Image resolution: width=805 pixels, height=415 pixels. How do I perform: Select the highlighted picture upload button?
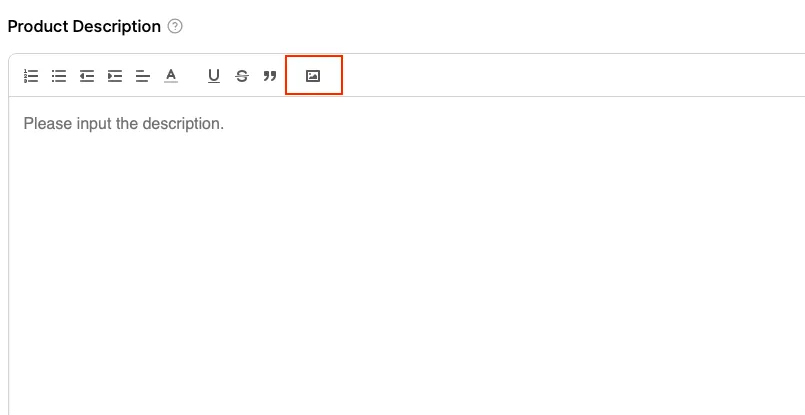coord(313,76)
